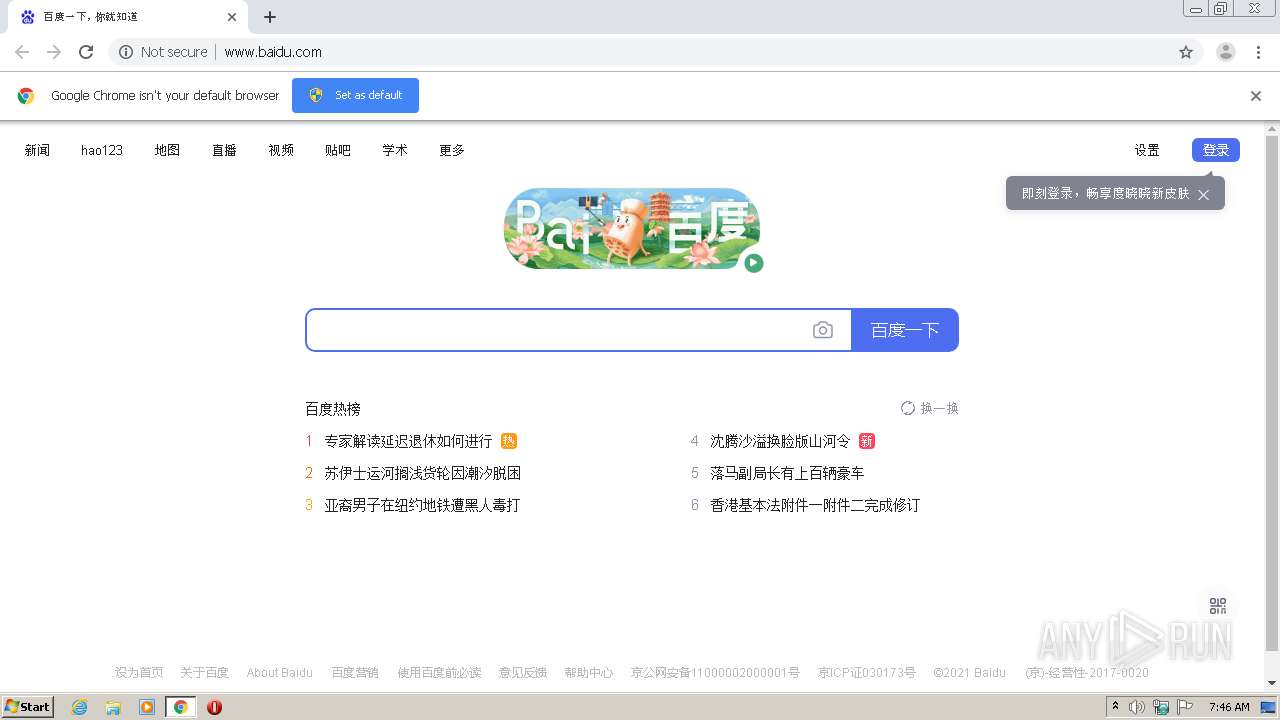Select Chrome in the taskbar
The width and height of the screenshot is (1280, 720).
click(181, 707)
